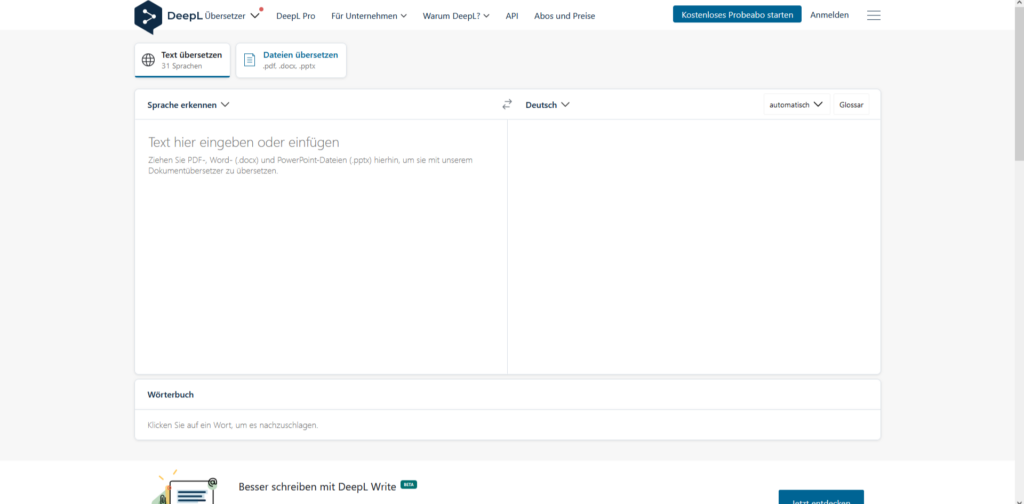1024x504 pixels.
Task: Open the API menu link
Action: [x=512, y=16]
